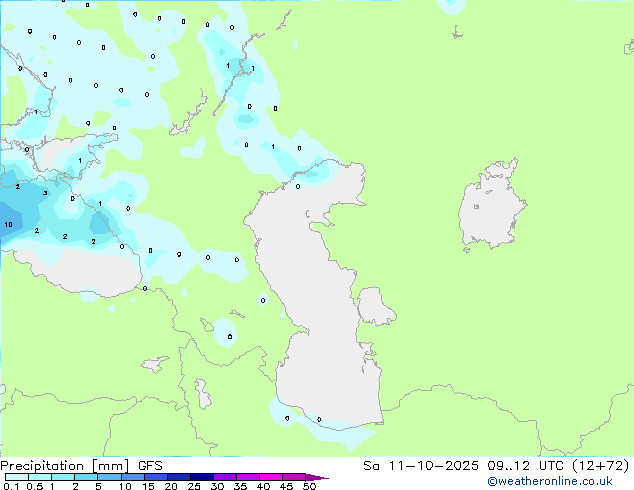Viewport: 634px width, 490px height.
Task: Select the 45–50 mm legend swatch
Action: [294, 477]
